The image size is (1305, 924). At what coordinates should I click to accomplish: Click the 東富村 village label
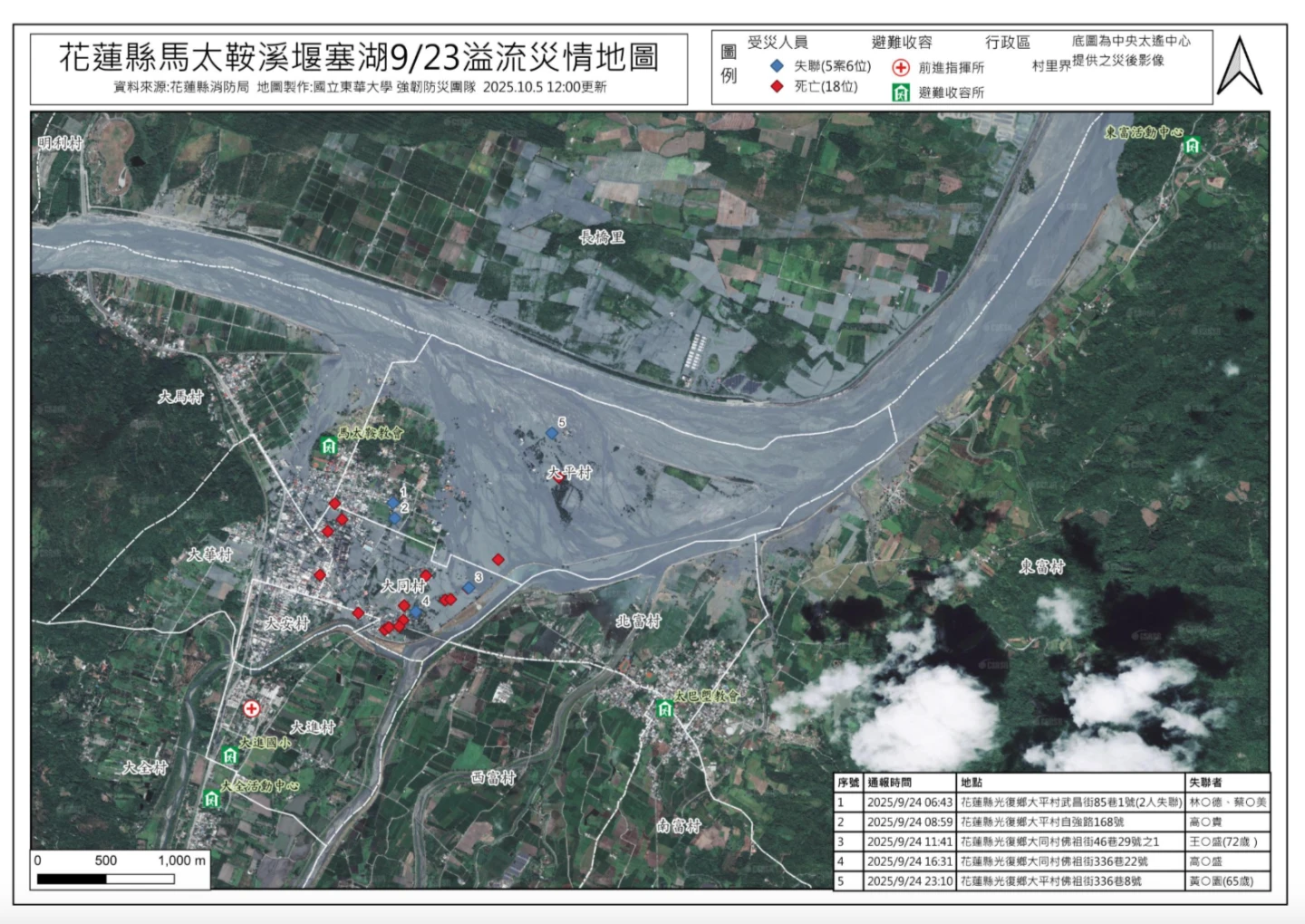click(x=1042, y=567)
